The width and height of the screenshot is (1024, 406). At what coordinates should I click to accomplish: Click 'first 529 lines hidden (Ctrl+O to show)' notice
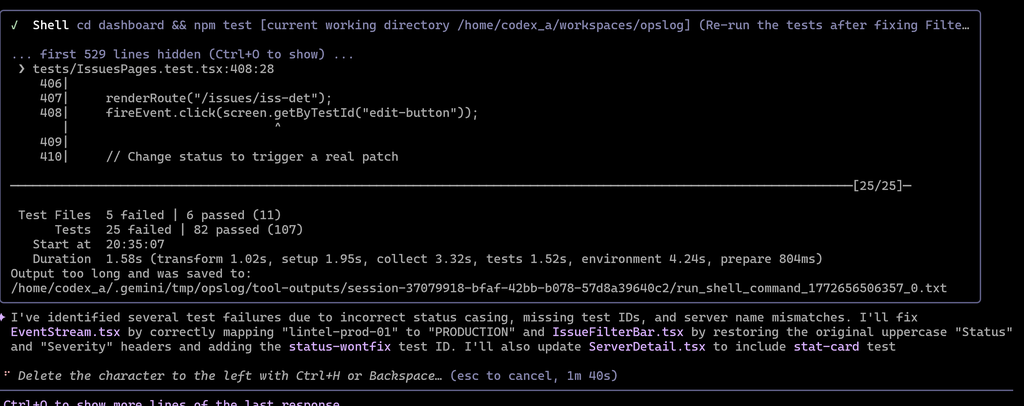click(183, 54)
